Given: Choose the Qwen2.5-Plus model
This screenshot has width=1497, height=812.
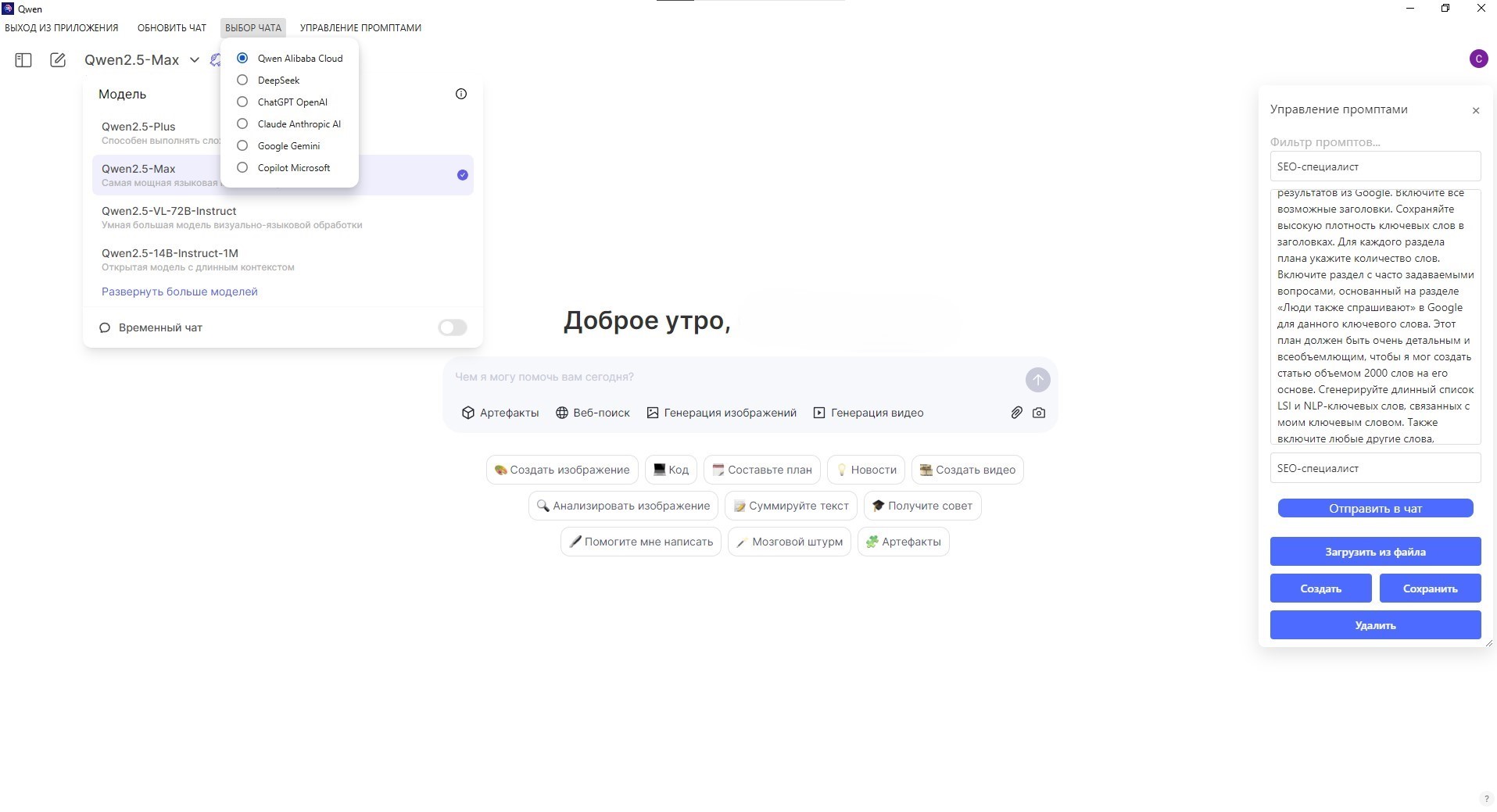Looking at the screenshot, I should 156,133.
